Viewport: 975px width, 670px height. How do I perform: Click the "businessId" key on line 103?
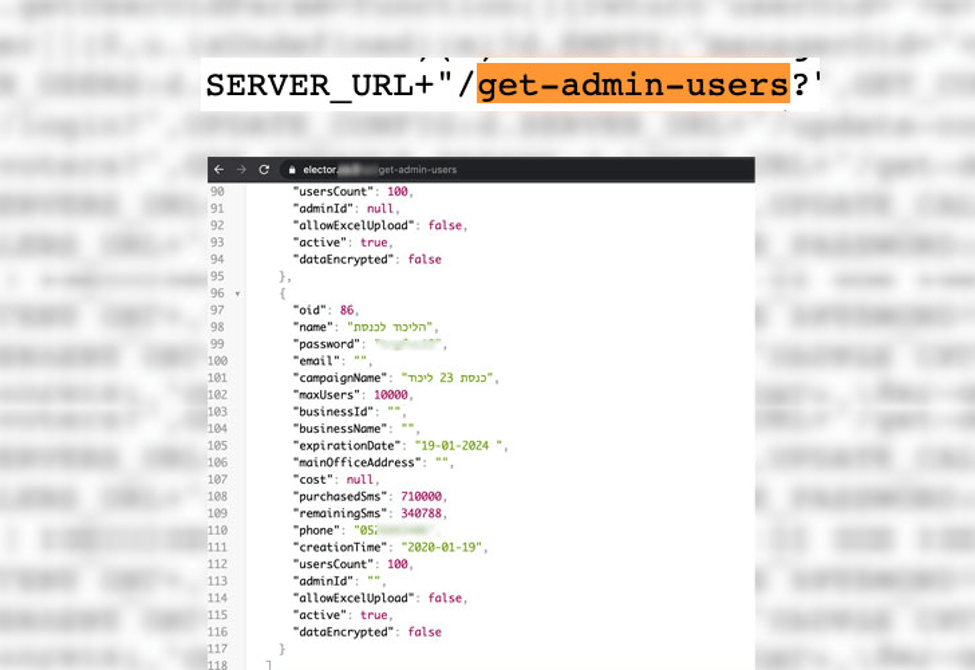(333, 412)
